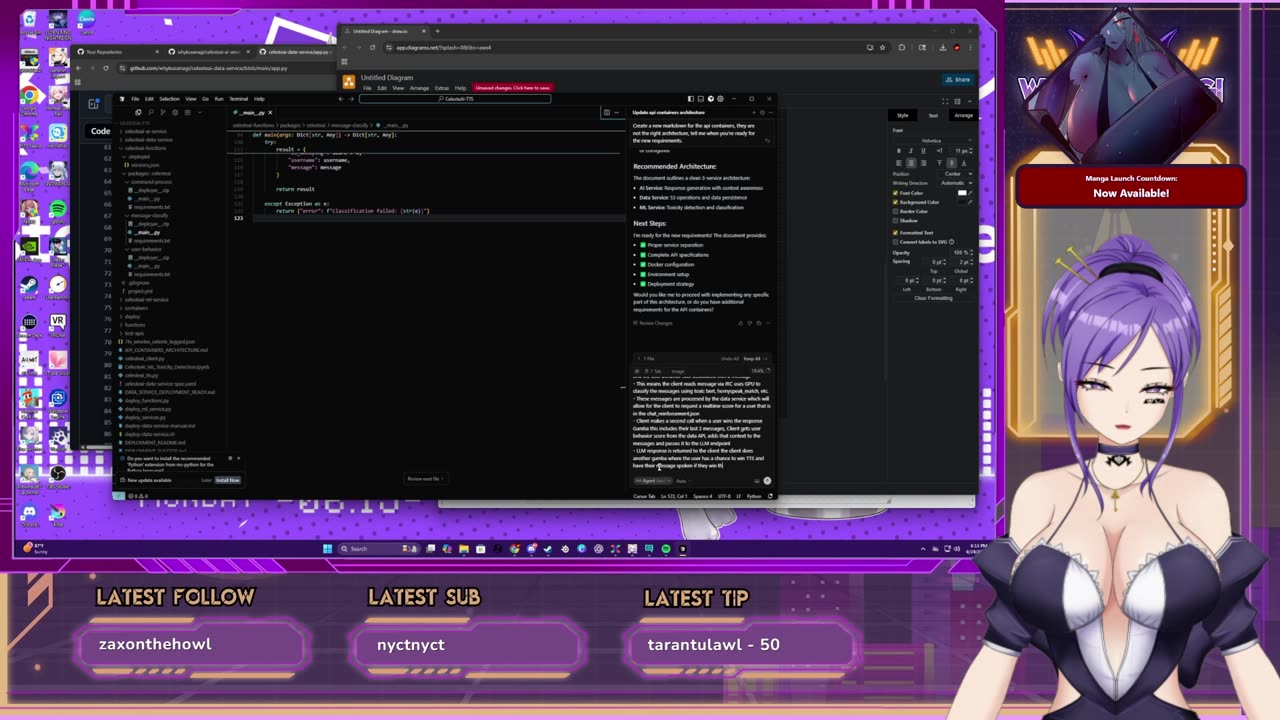Click the Clear Formatting button
The width and height of the screenshot is (1280, 720).
pos(933,298)
